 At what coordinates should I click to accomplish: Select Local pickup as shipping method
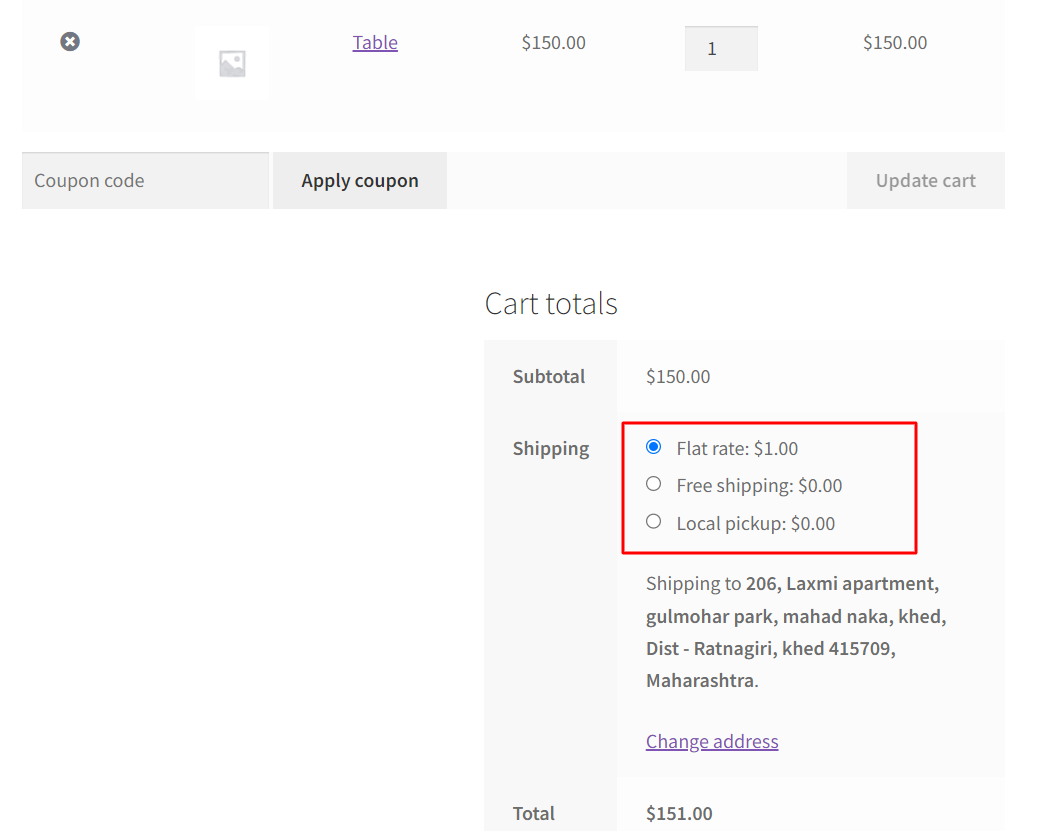(653, 521)
